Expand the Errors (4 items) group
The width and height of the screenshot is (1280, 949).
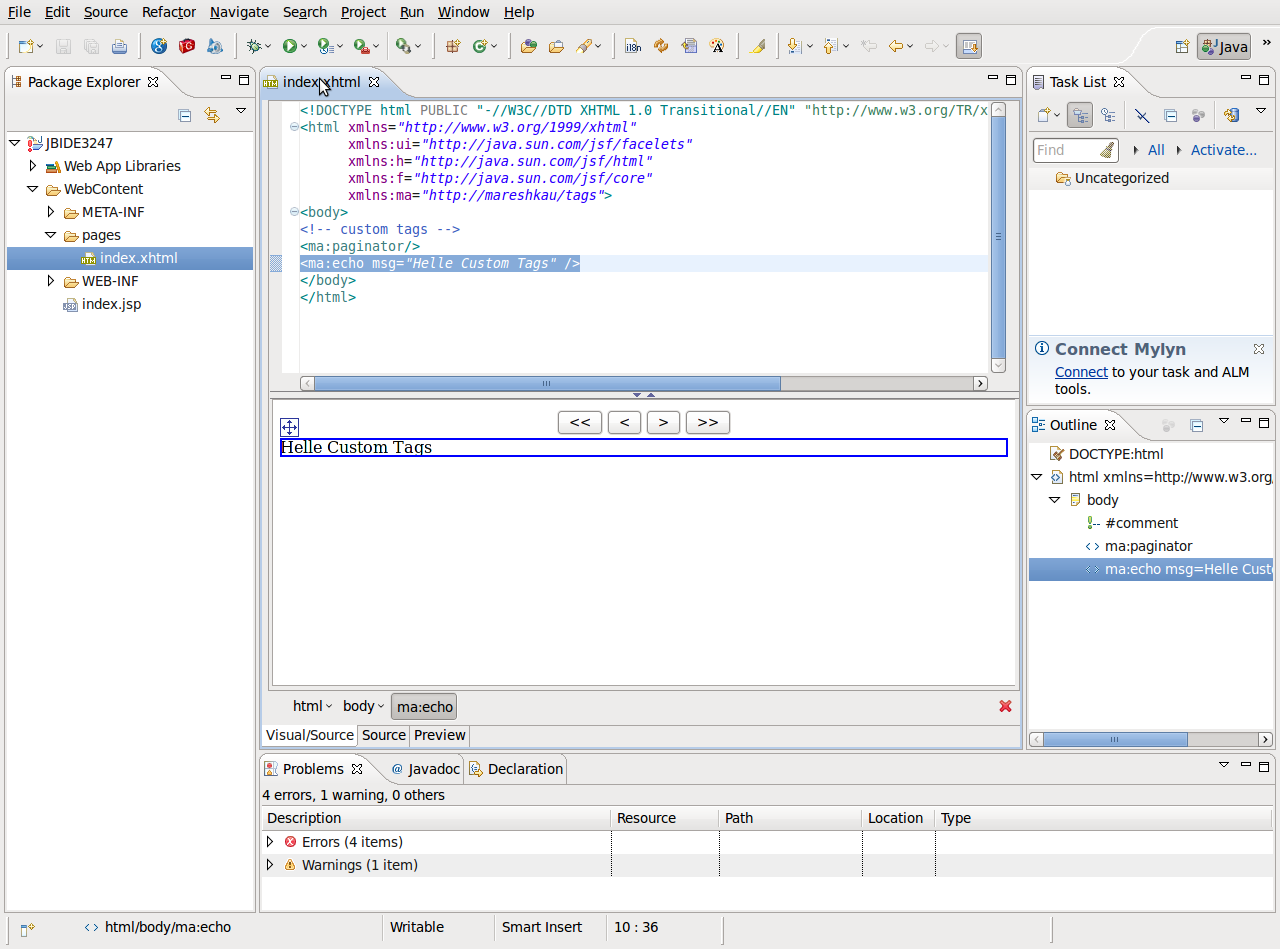(x=269, y=842)
